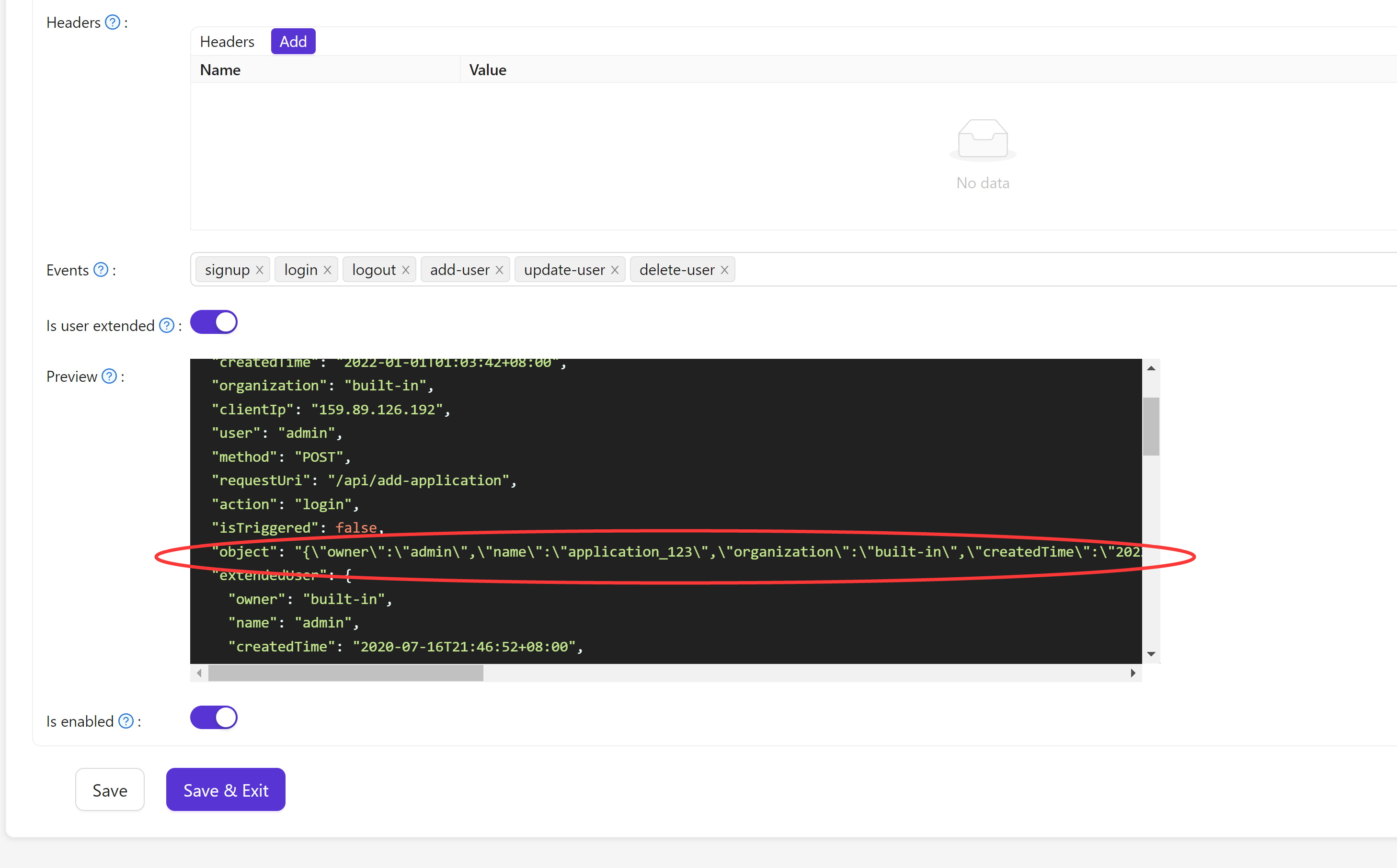Click the preview's vertical scrollbar down arrow
This screenshot has height=868, width=1397.
[x=1151, y=653]
